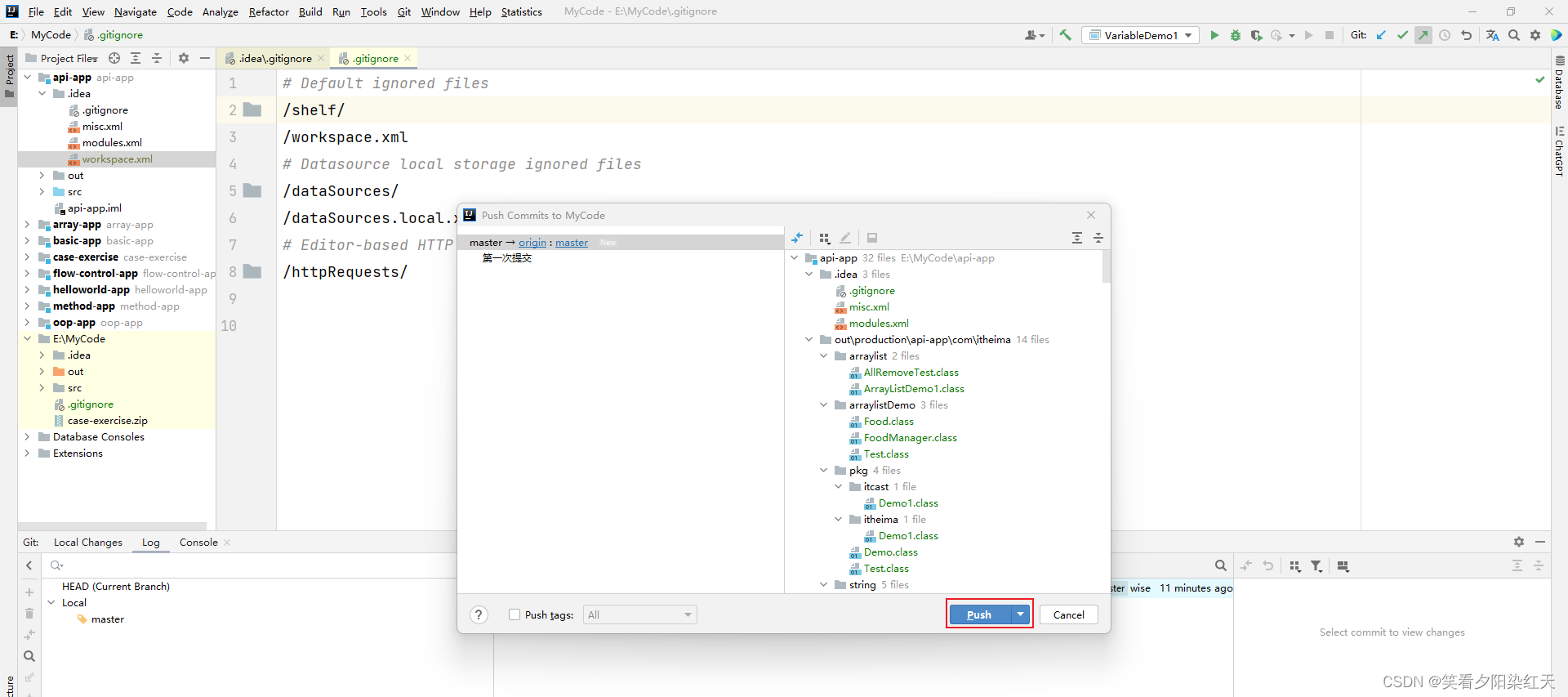Collapse arraylistDemo folder in push dialog

pyautogui.click(x=824, y=405)
